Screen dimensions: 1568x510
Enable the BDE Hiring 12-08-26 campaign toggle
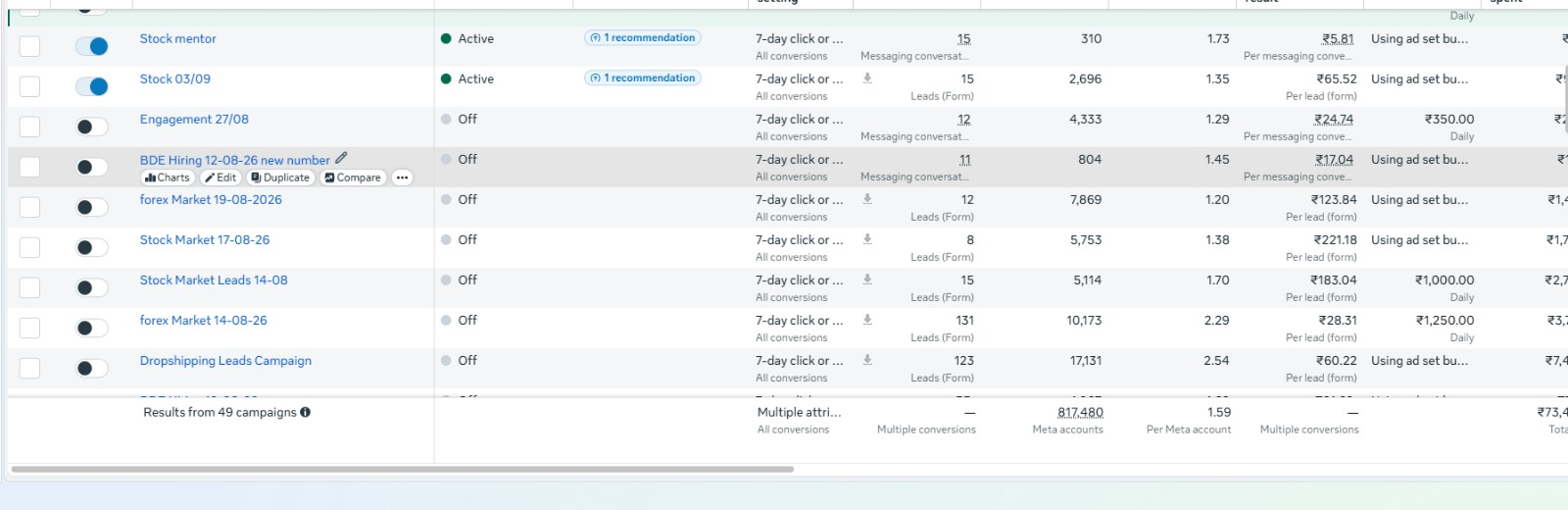click(x=92, y=167)
